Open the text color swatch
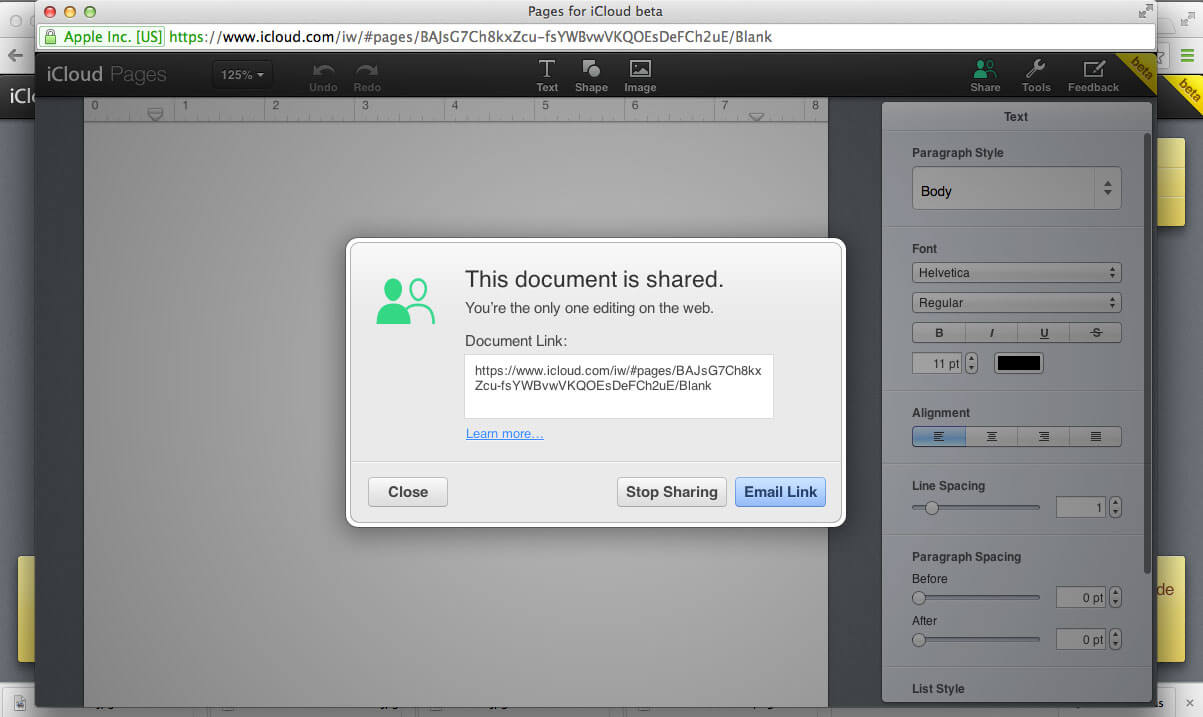Screen dimensions: 1203x717 click(x=1018, y=362)
